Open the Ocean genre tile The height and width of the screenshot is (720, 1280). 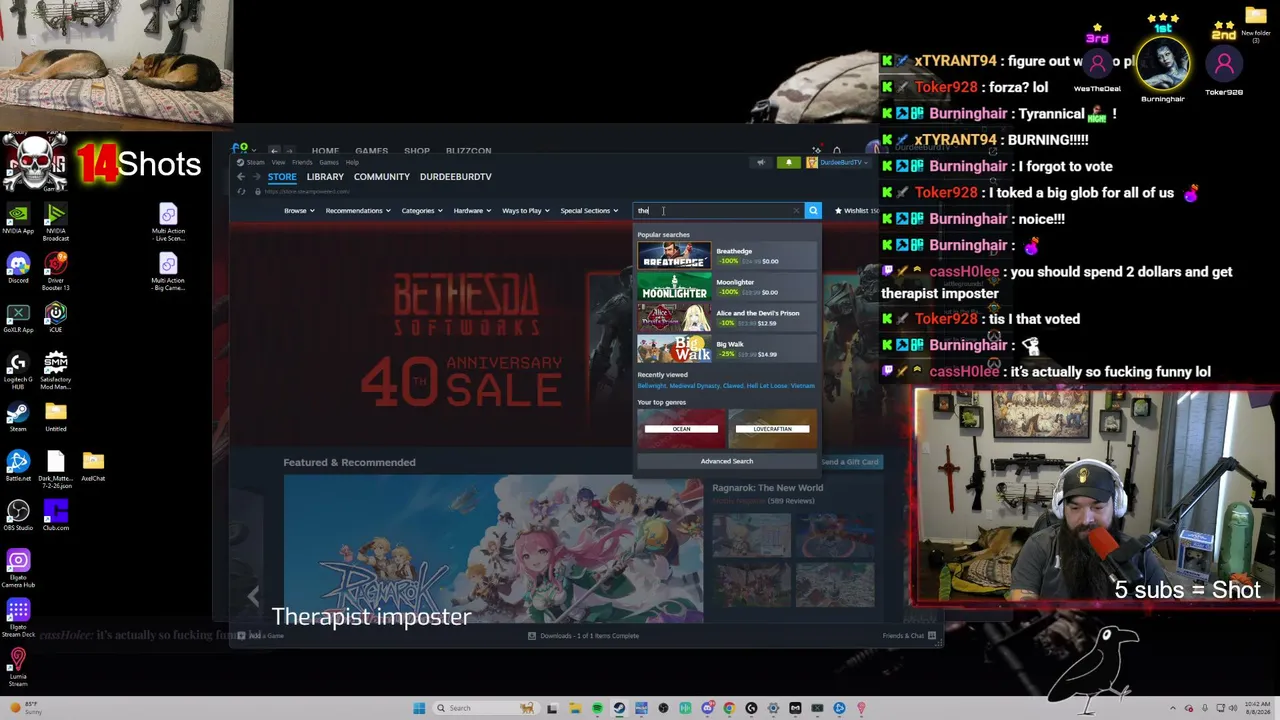[x=681, y=428]
